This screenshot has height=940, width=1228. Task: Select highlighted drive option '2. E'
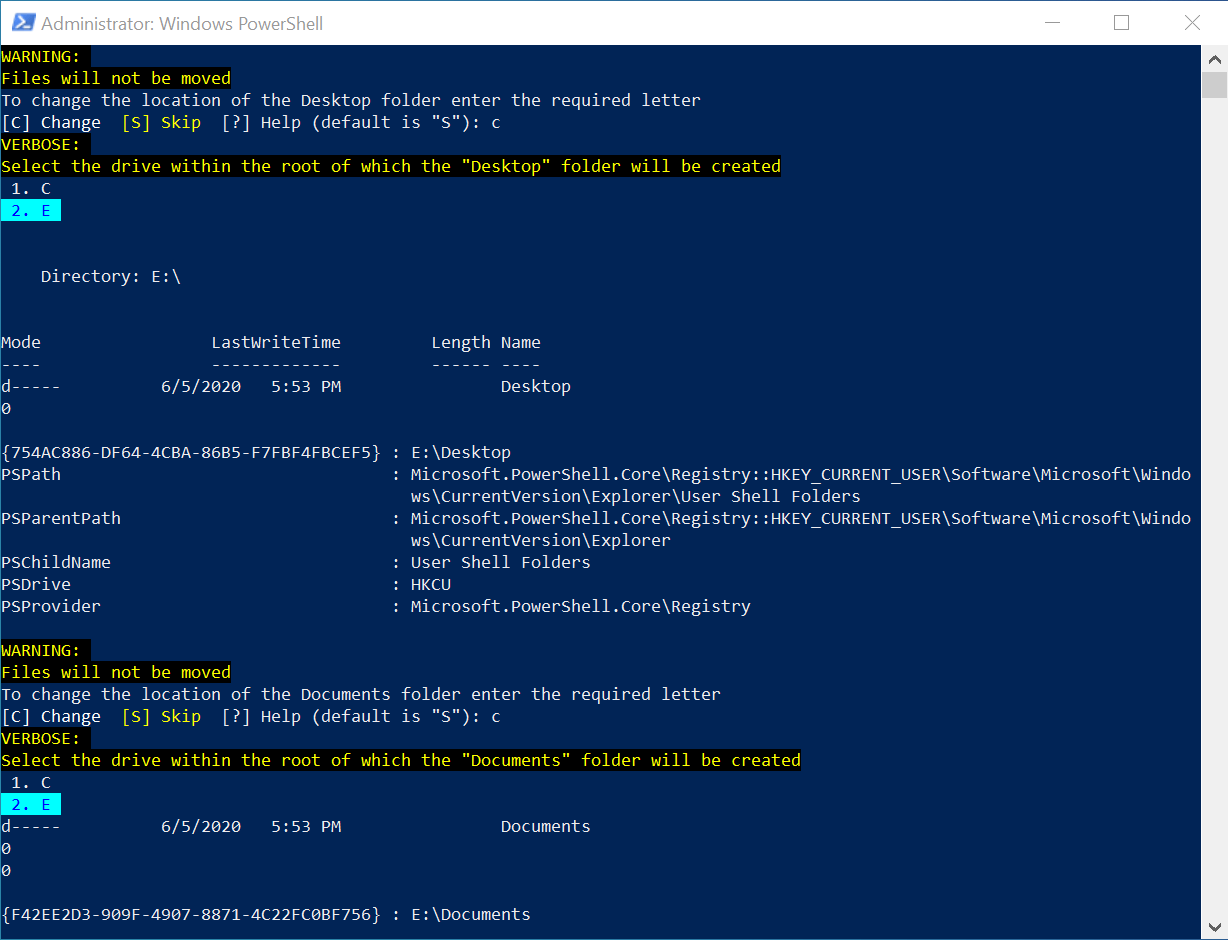pyautogui.click(x=30, y=210)
